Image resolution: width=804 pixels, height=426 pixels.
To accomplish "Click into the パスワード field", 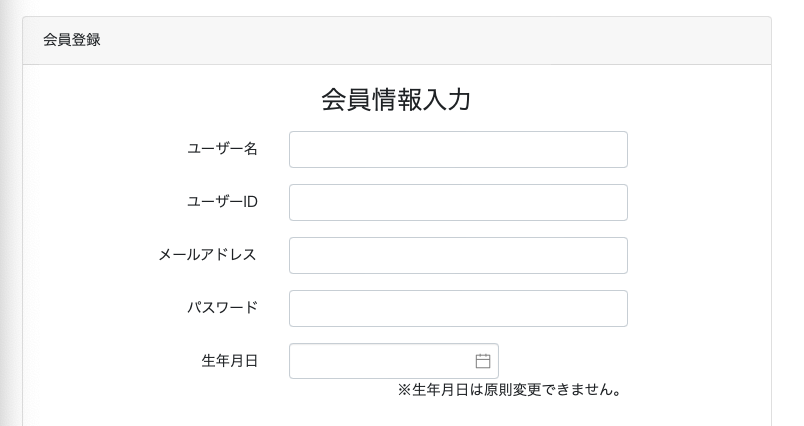I will pyautogui.click(x=458, y=308).
